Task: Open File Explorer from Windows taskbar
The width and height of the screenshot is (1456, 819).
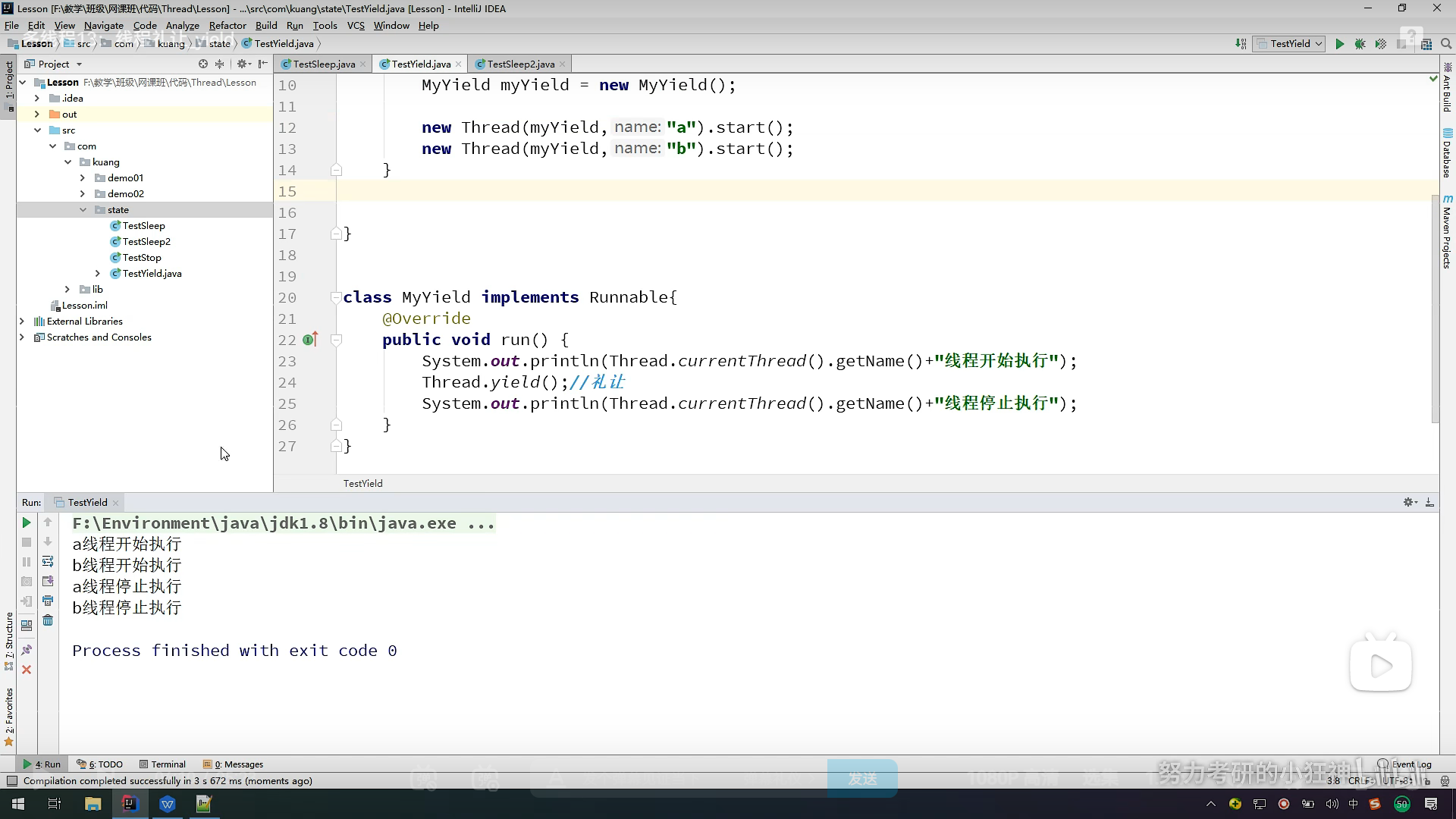Action: (93, 804)
